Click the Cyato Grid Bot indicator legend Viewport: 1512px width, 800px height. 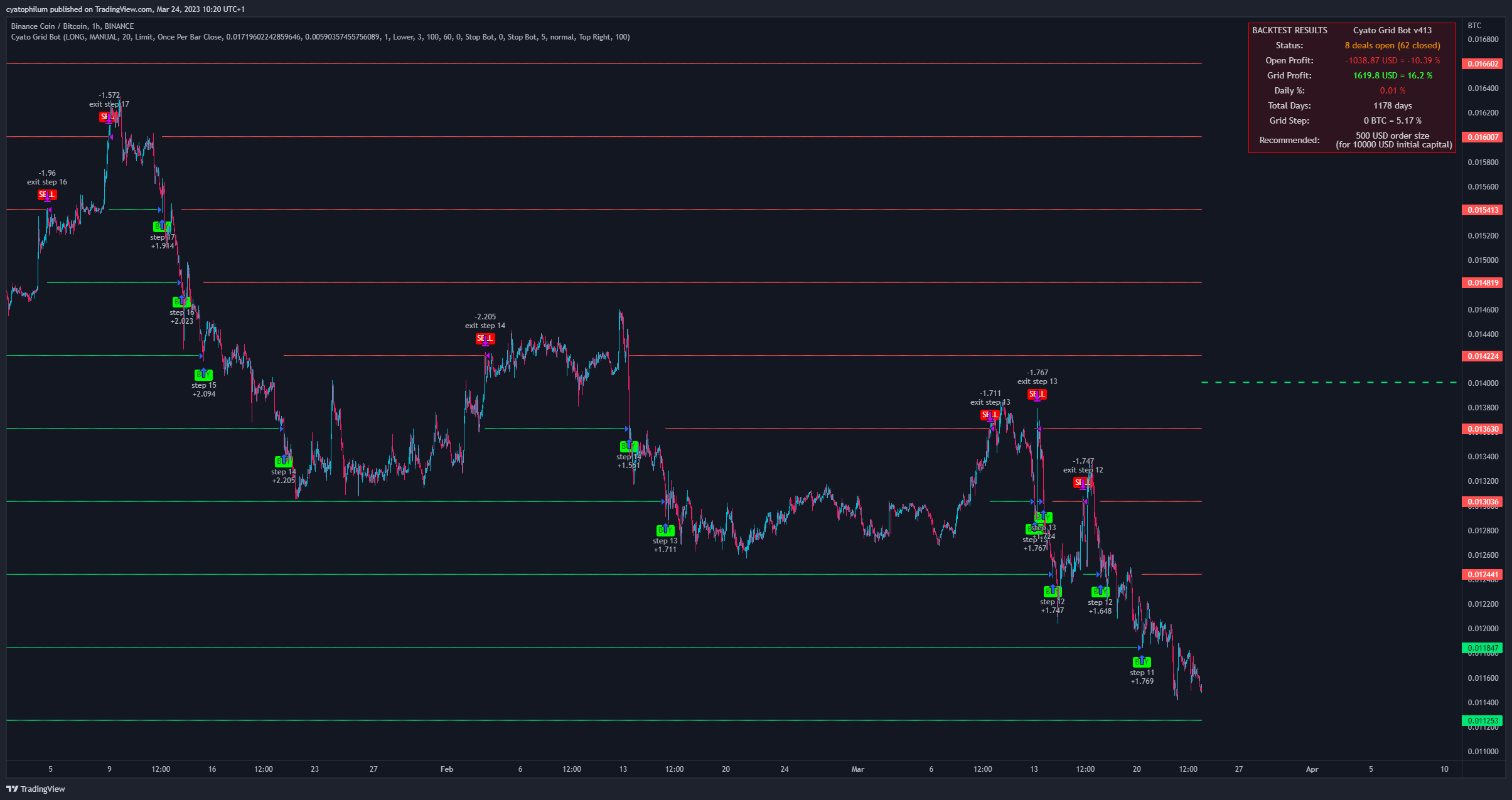pyautogui.click(x=320, y=37)
